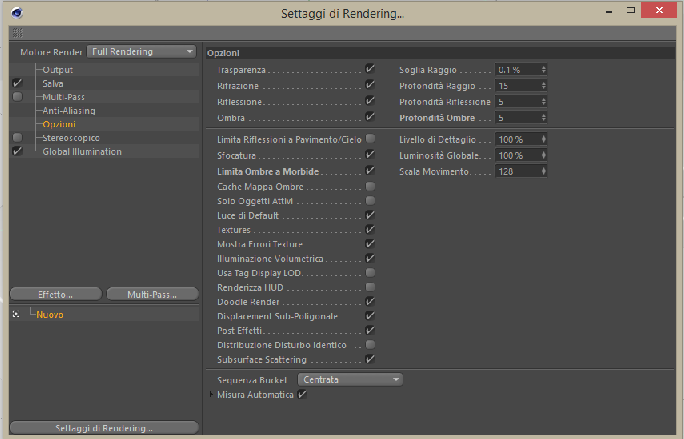Click the Livello di Dettaglio spinner arrows
The width and height of the screenshot is (684, 439).
pos(544,139)
